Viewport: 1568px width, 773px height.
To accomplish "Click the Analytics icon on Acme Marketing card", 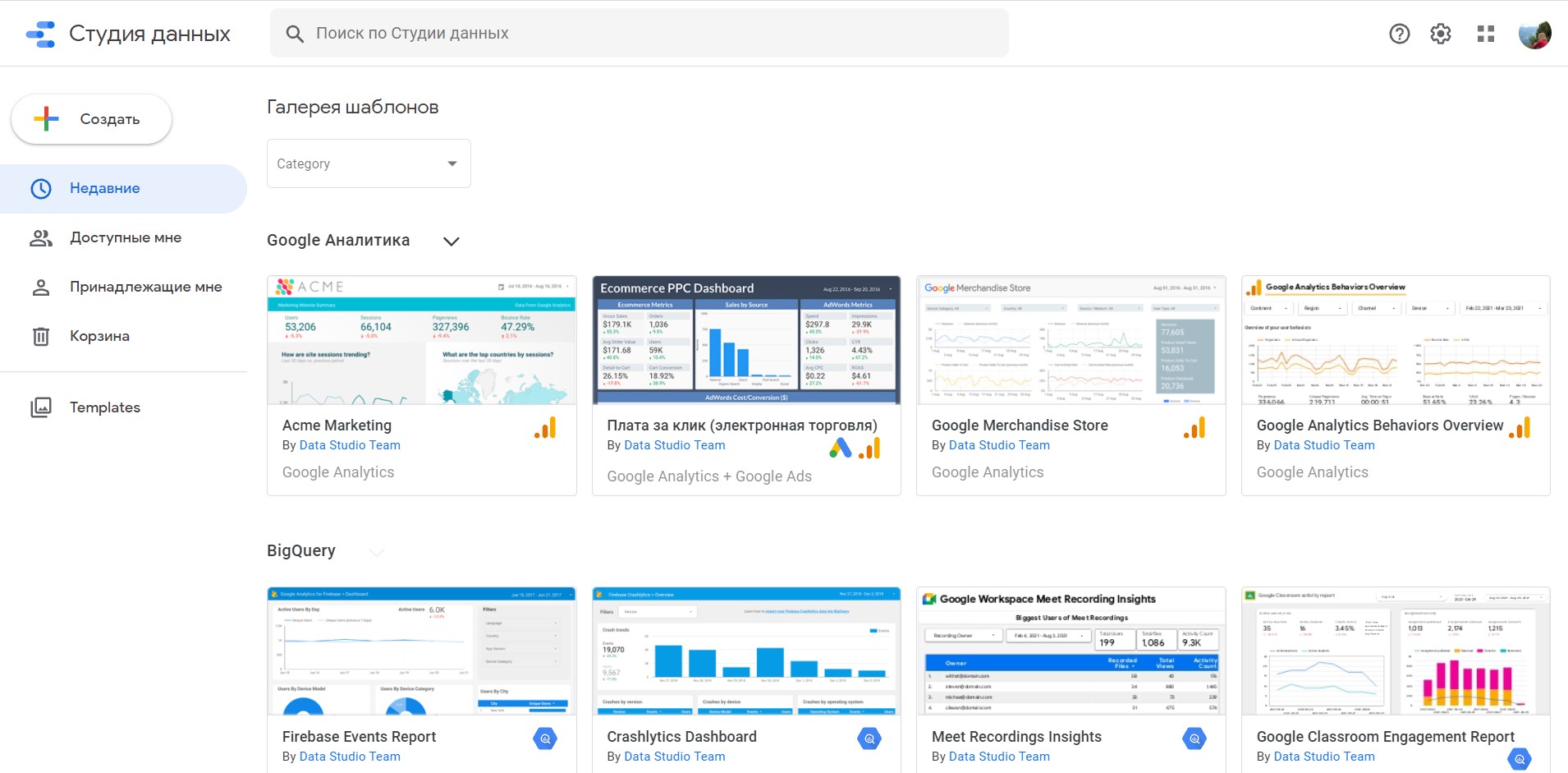I will (545, 428).
